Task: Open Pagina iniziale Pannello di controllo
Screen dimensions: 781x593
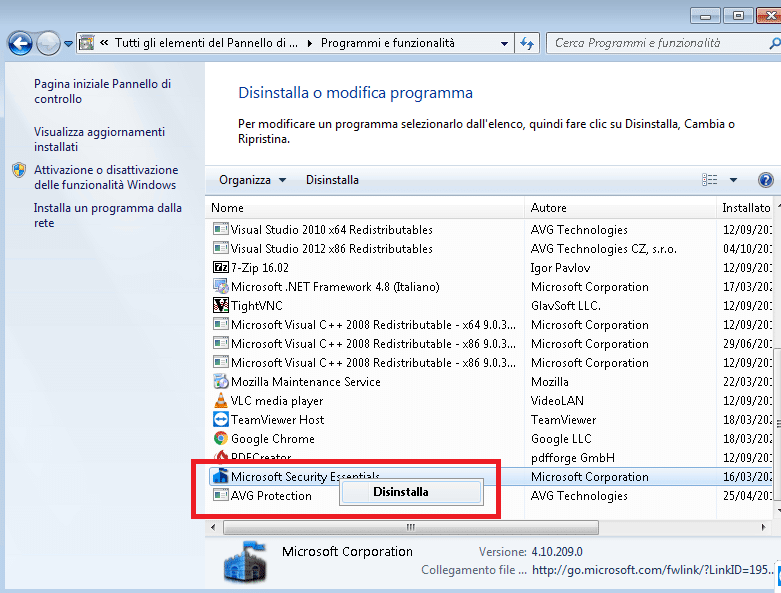Action: (x=102, y=91)
